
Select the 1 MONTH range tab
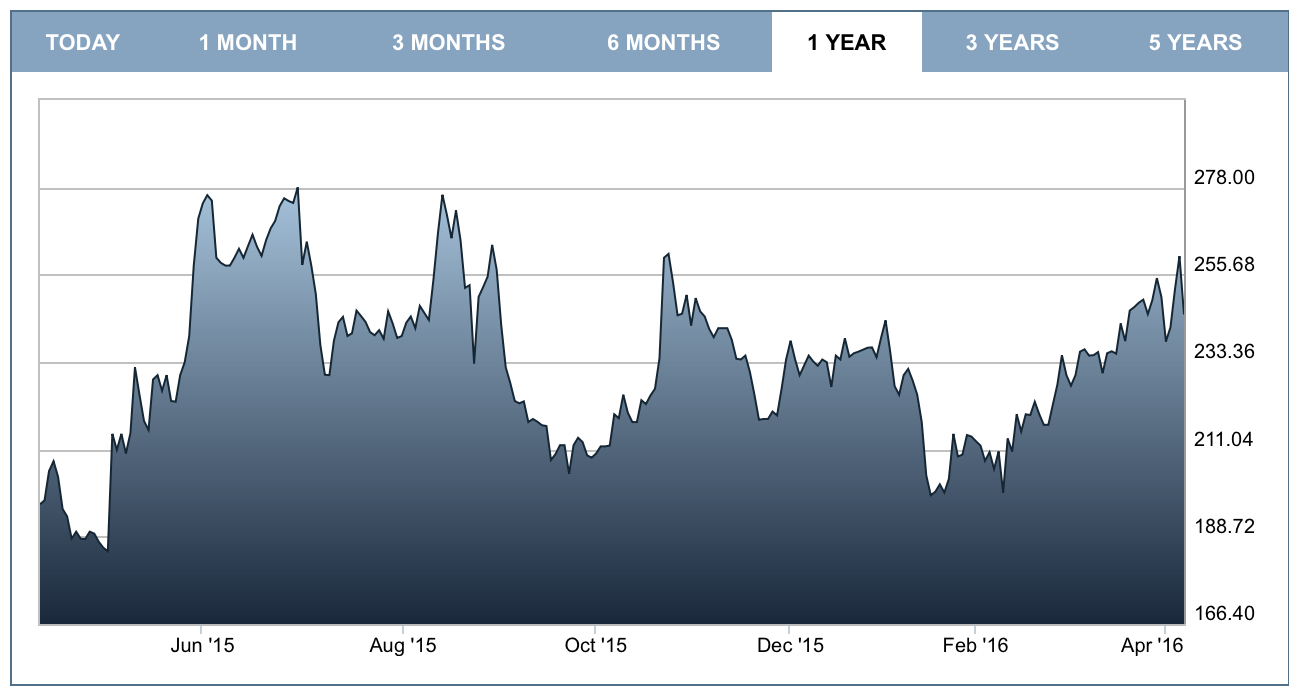[x=248, y=43]
